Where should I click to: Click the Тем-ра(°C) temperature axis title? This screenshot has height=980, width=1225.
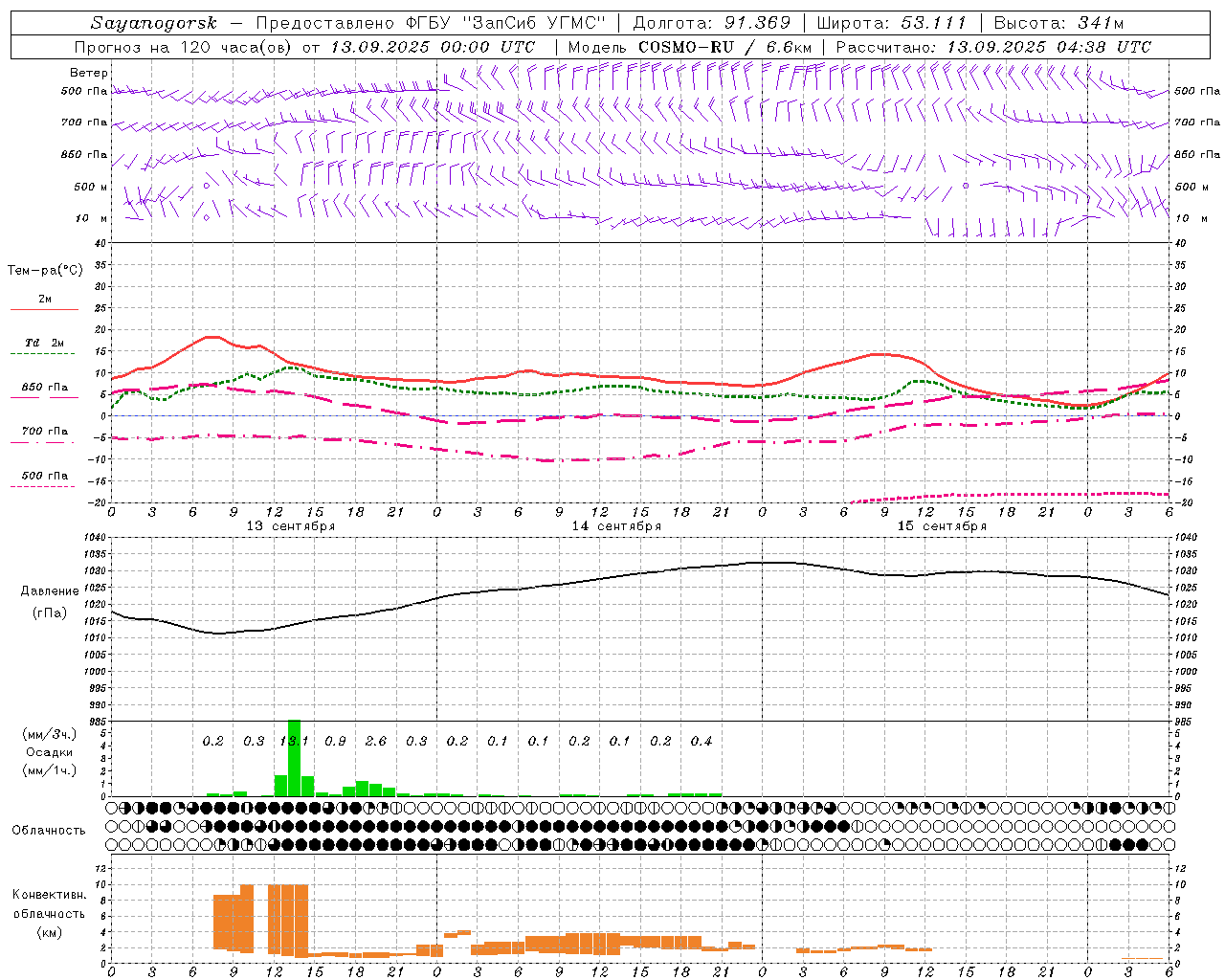[46, 271]
